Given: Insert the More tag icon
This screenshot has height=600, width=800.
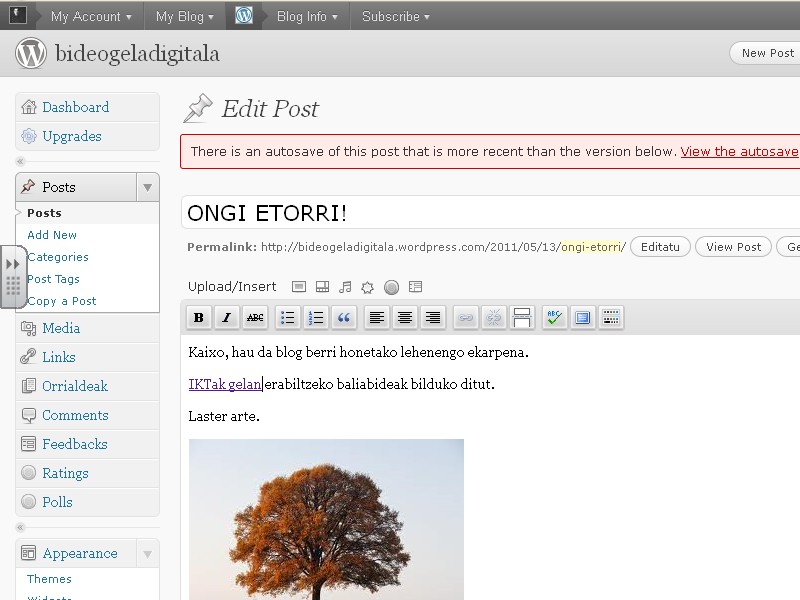Looking at the screenshot, I should 521,317.
